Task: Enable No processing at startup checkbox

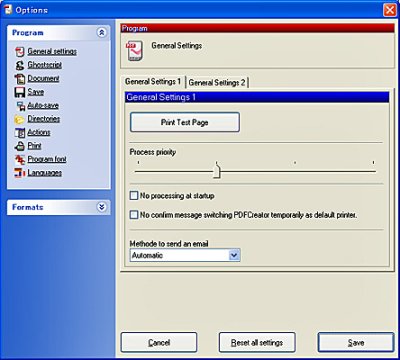Action: pyautogui.click(x=134, y=196)
